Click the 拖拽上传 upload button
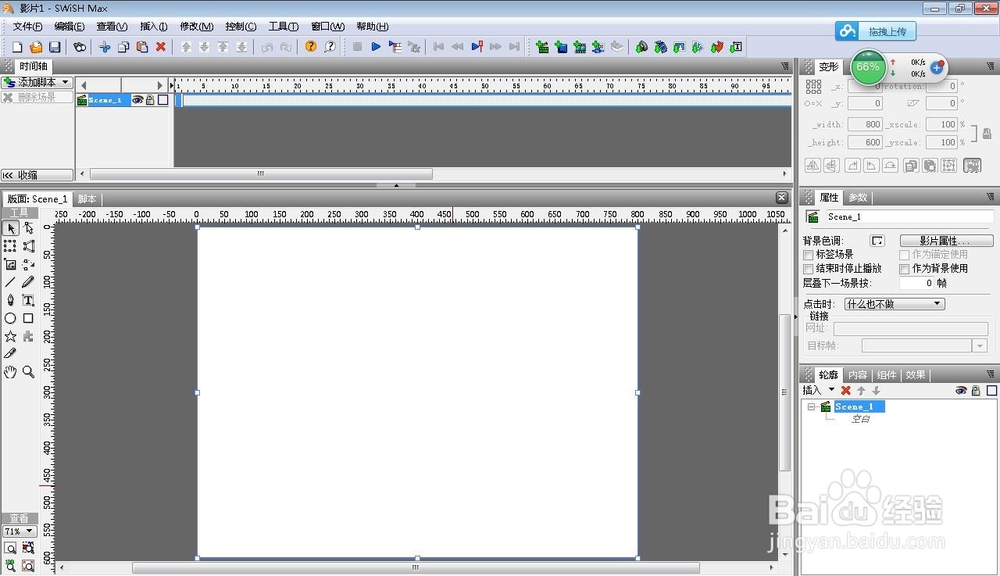 (x=876, y=31)
